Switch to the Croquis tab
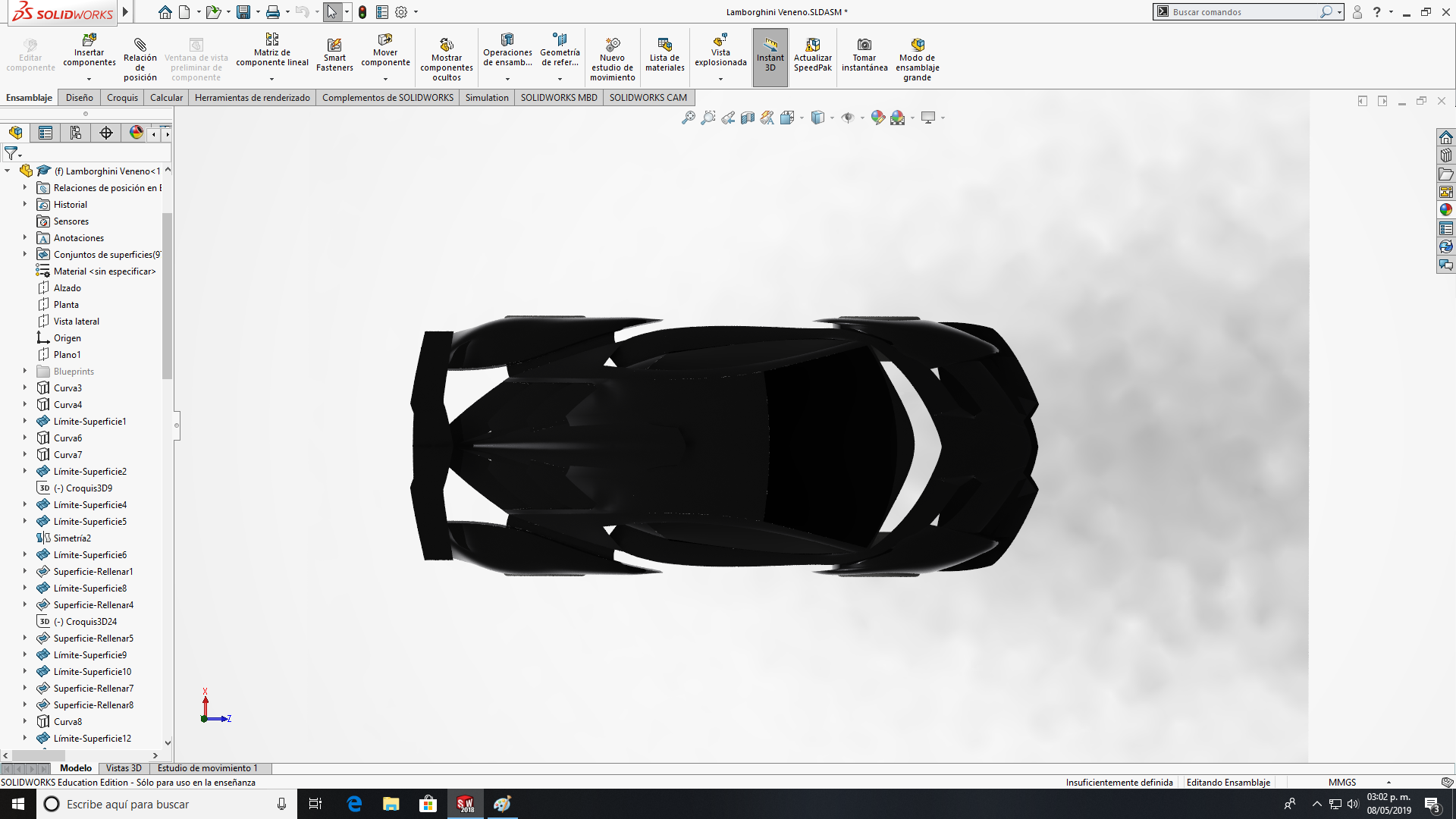This screenshot has height=819, width=1456. pyautogui.click(x=122, y=98)
